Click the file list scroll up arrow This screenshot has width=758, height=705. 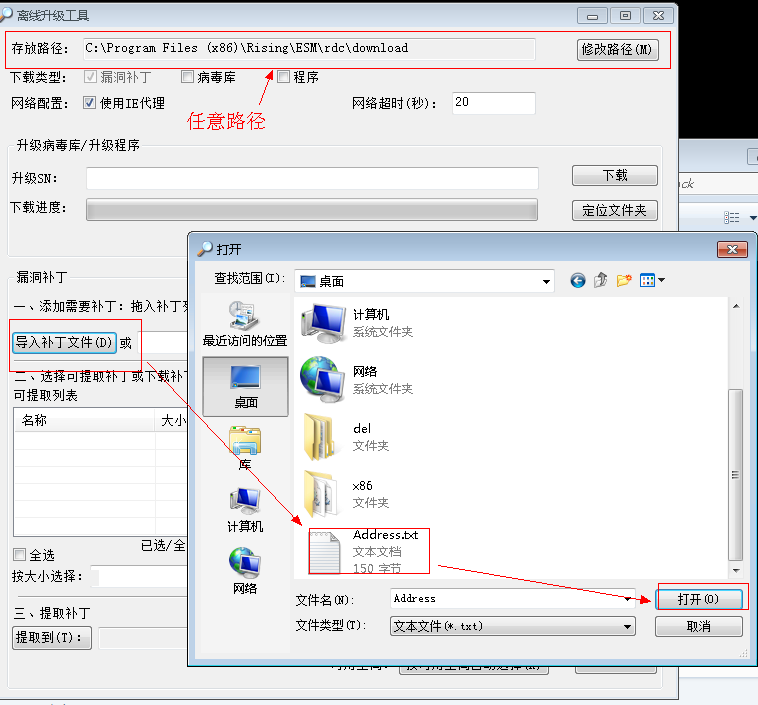[x=735, y=306]
